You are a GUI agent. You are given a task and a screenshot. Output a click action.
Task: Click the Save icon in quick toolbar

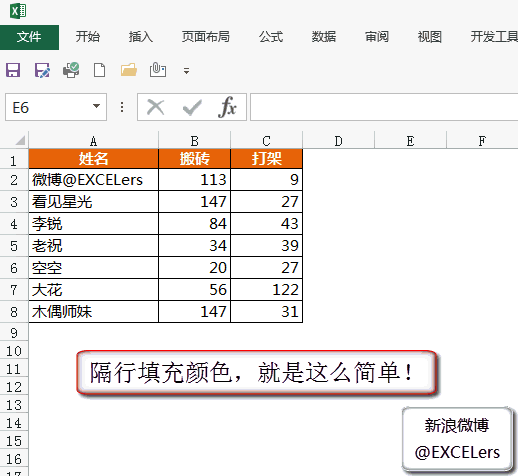click(x=13, y=70)
